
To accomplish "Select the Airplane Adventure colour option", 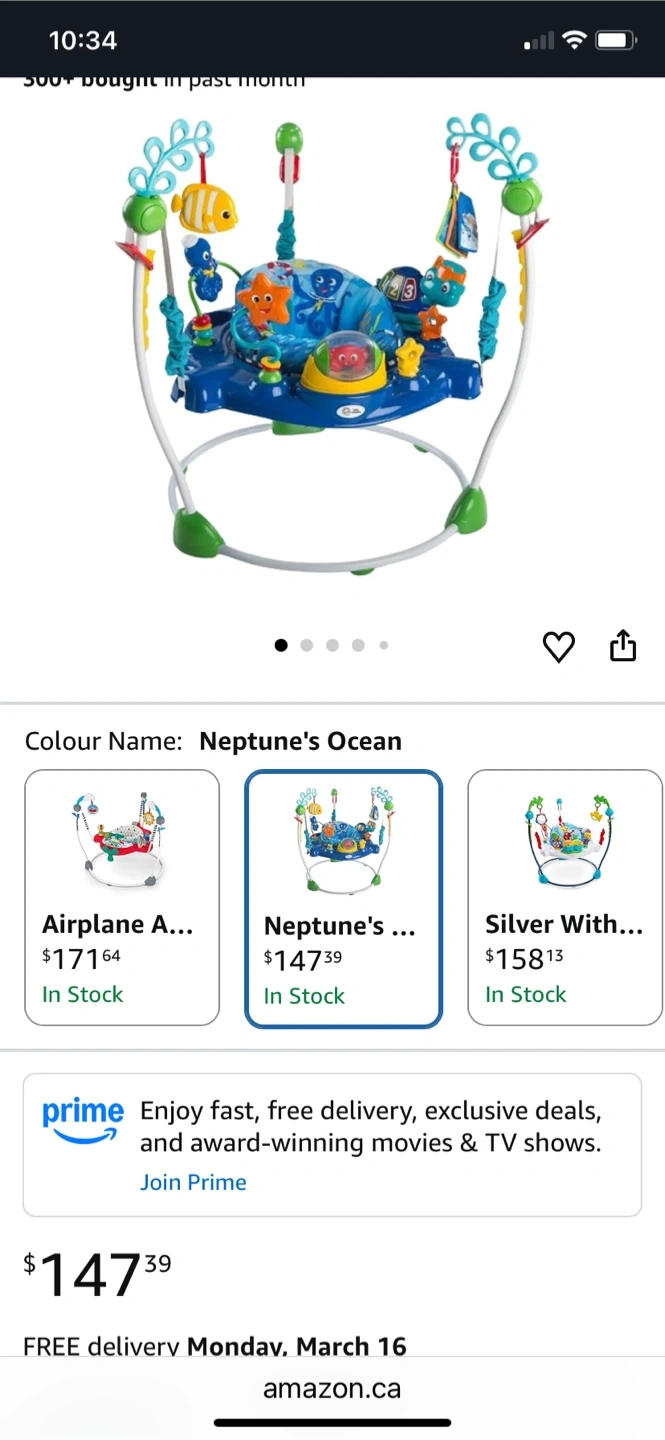I will pyautogui.click(x=122, y=897).
